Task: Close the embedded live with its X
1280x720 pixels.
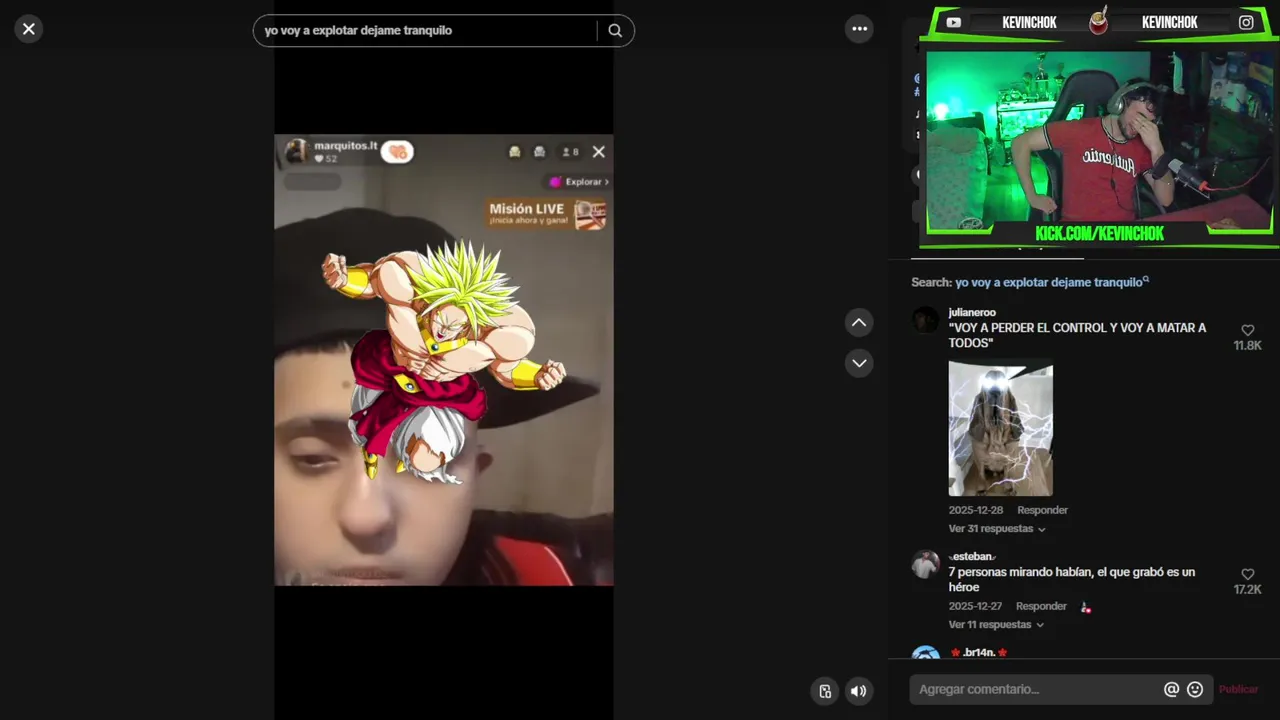Action: pos(598,152)
